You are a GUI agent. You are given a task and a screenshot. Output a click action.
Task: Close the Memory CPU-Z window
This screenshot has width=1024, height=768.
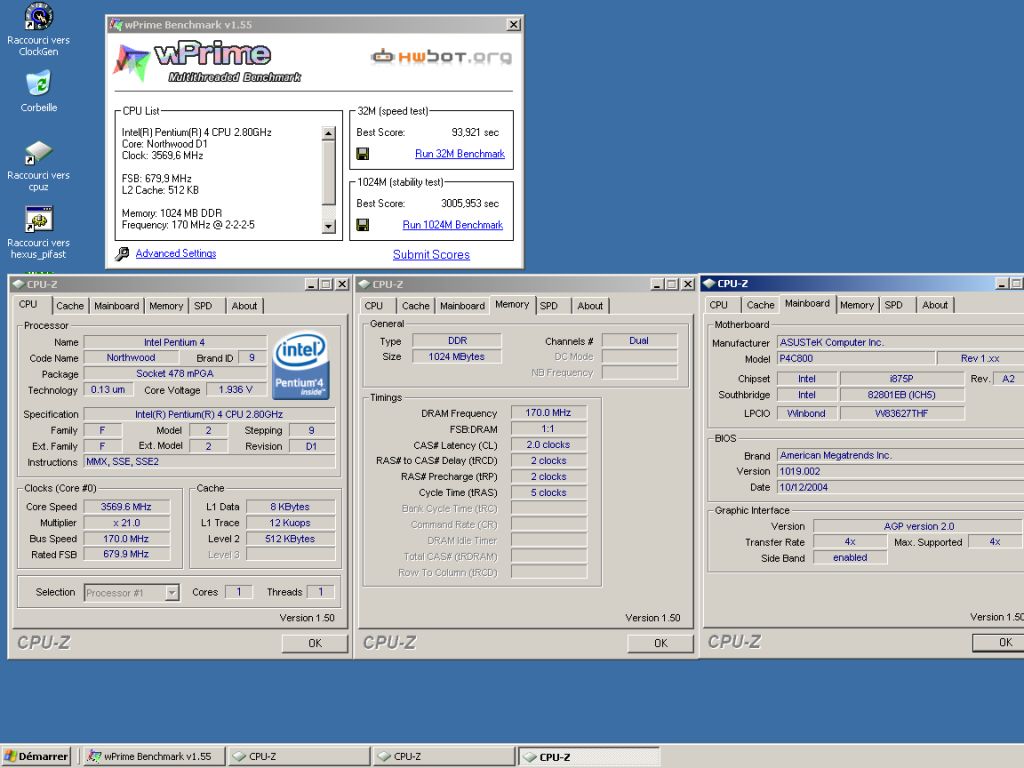click(688, 284)
